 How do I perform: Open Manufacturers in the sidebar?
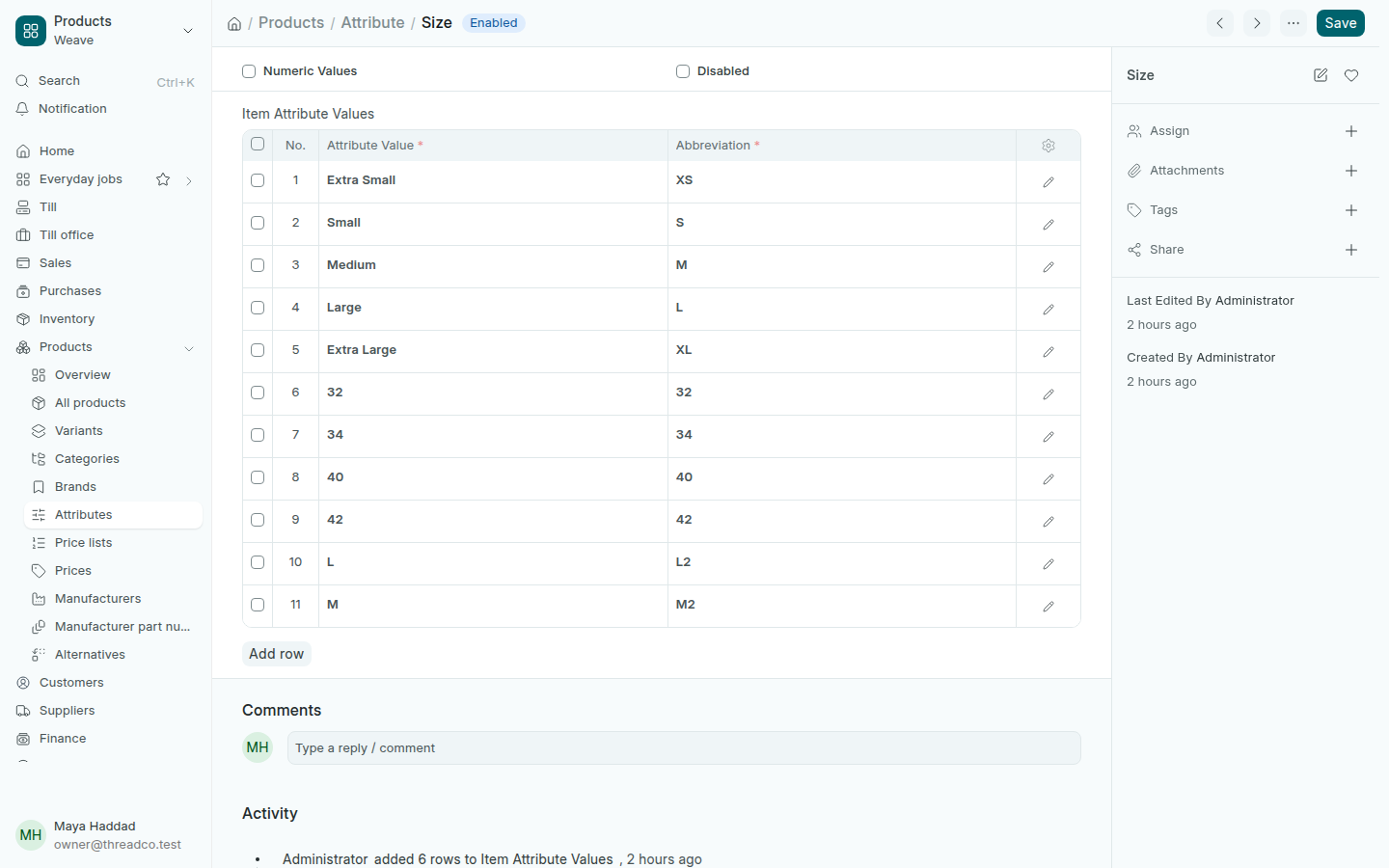[113, 599]
